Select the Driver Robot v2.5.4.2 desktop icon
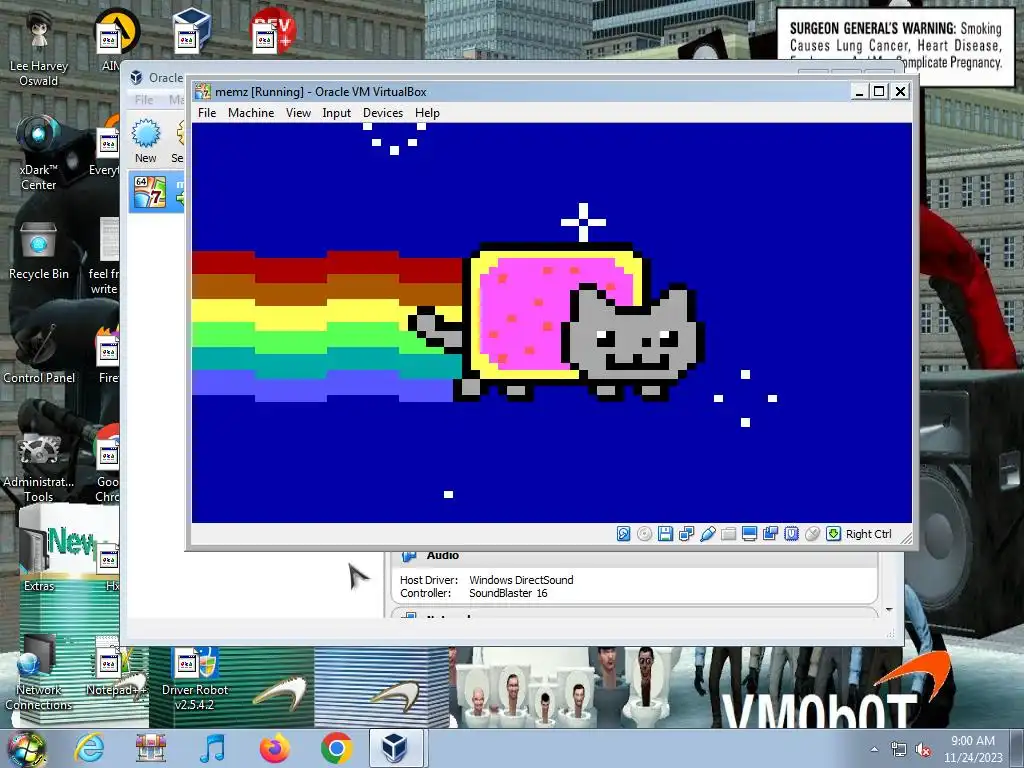 pos(195,679)
